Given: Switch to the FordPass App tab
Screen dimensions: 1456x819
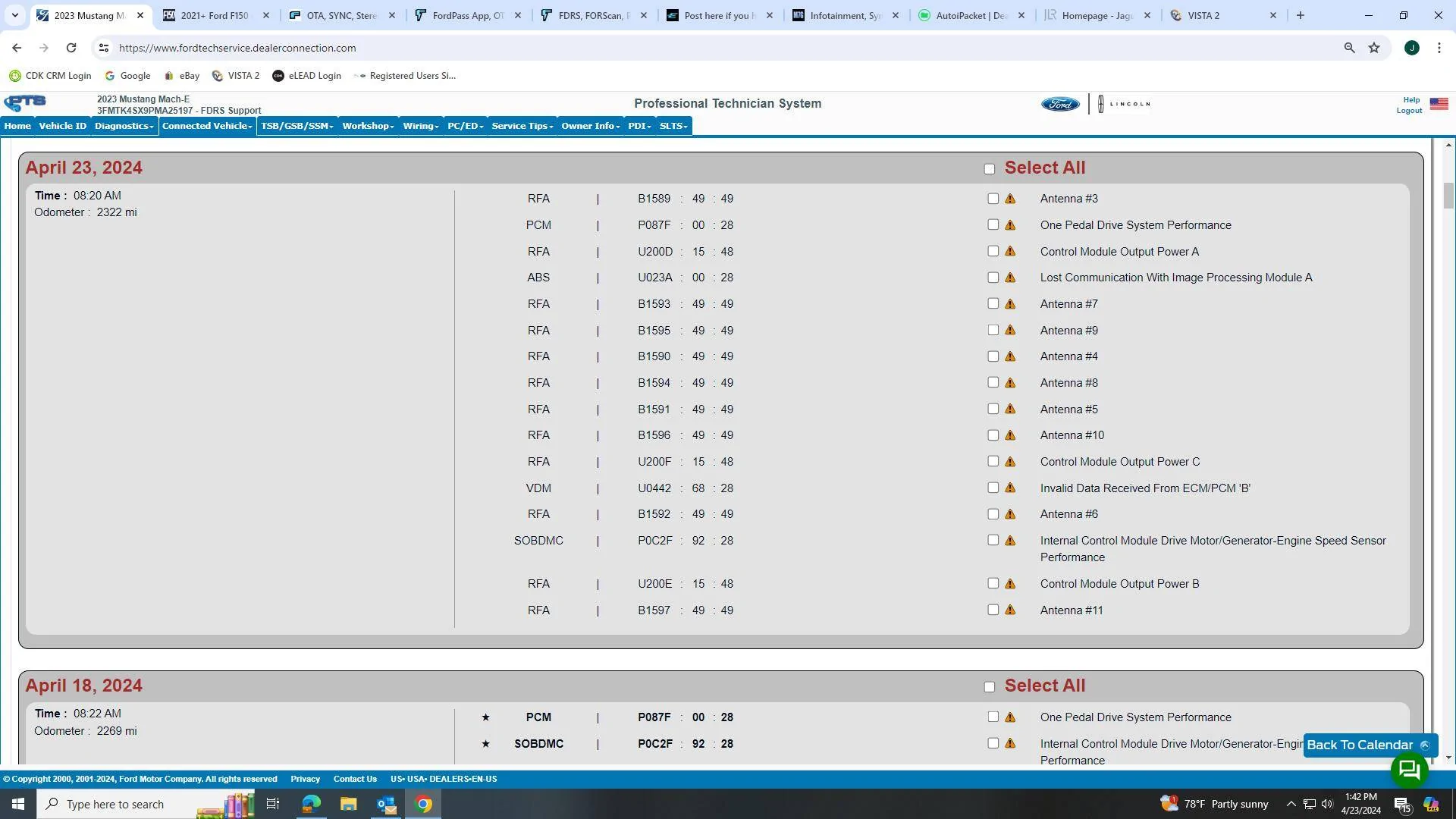Looking at the screenshot, I should click(x=468, y=15).
